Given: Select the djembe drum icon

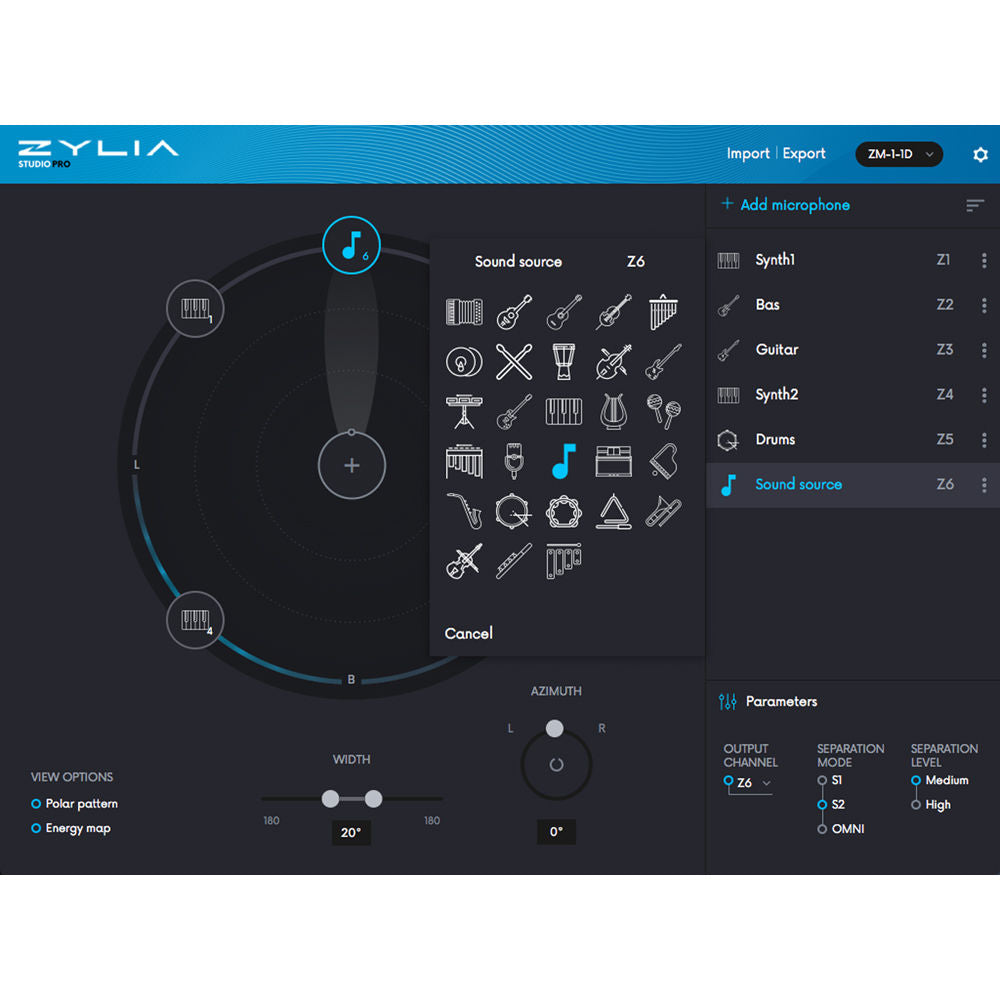Looking at the screenshot, I should [564, 361].
